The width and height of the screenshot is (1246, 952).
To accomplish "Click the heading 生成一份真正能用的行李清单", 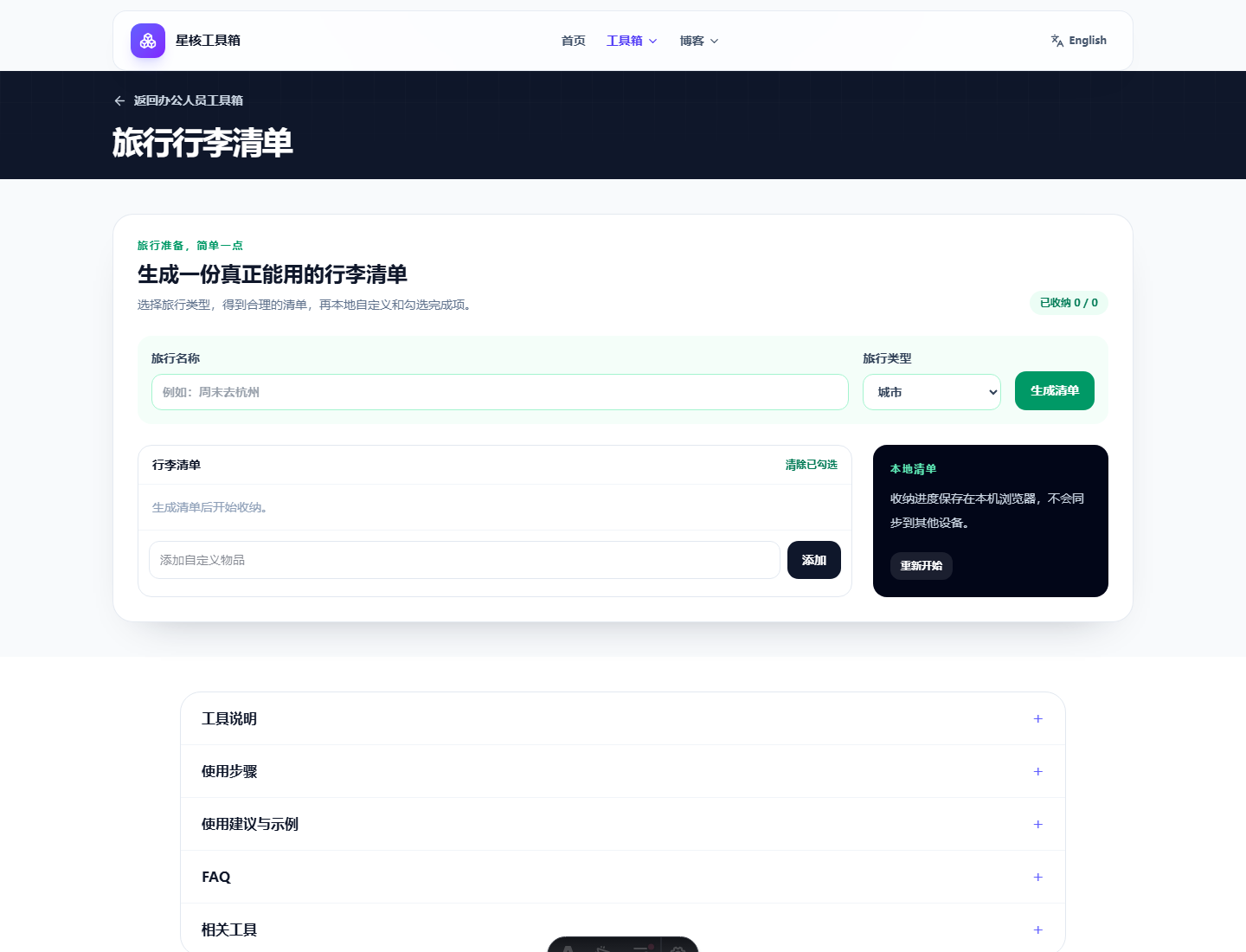I will tap(273, 274).
